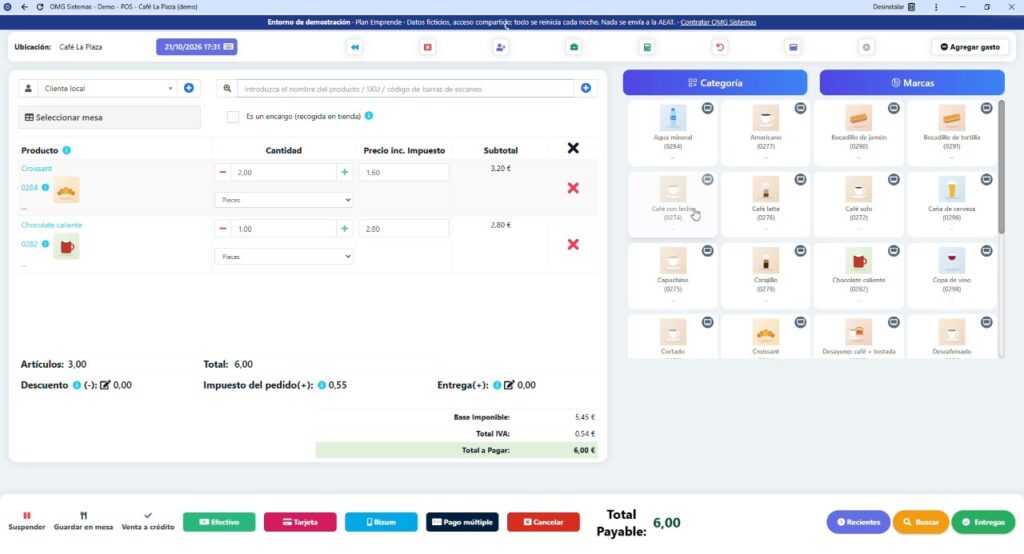The image size is (1024, 554).
Task: Decrease Chocolate caliente quantity with minus
Action: coord(223,229)
